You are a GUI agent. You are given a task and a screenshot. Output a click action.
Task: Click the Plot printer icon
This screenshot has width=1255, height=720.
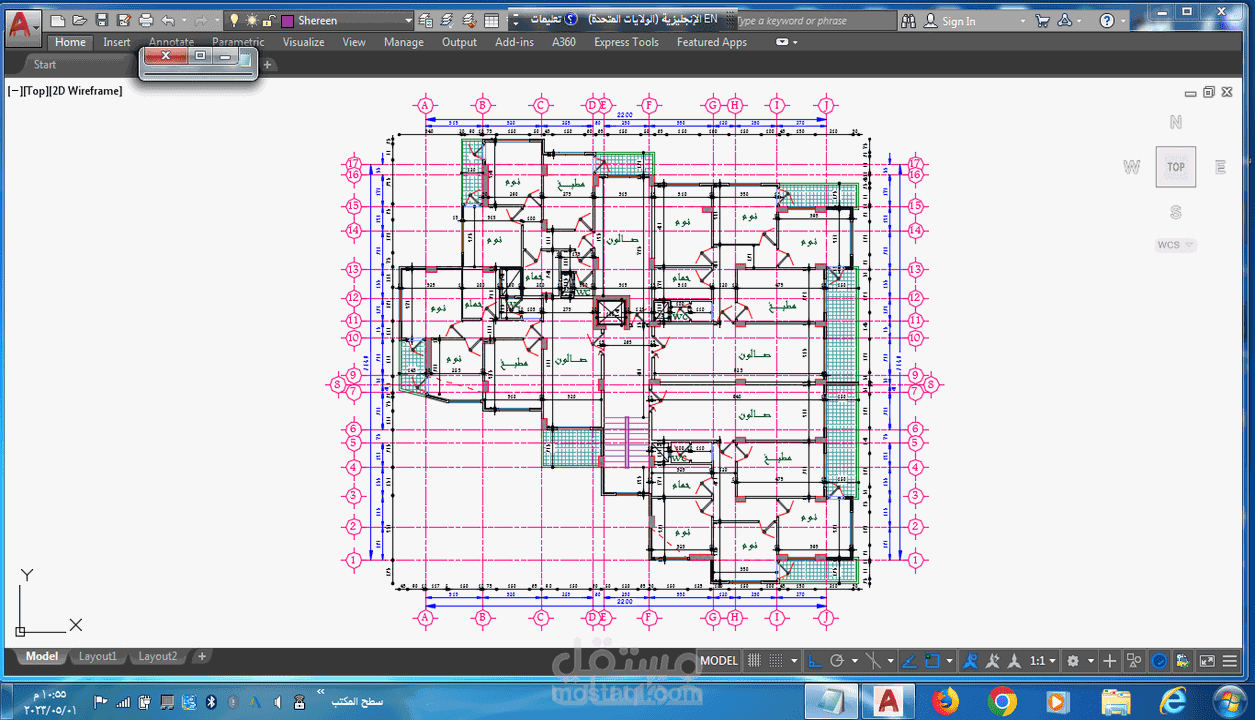(146, 20)
